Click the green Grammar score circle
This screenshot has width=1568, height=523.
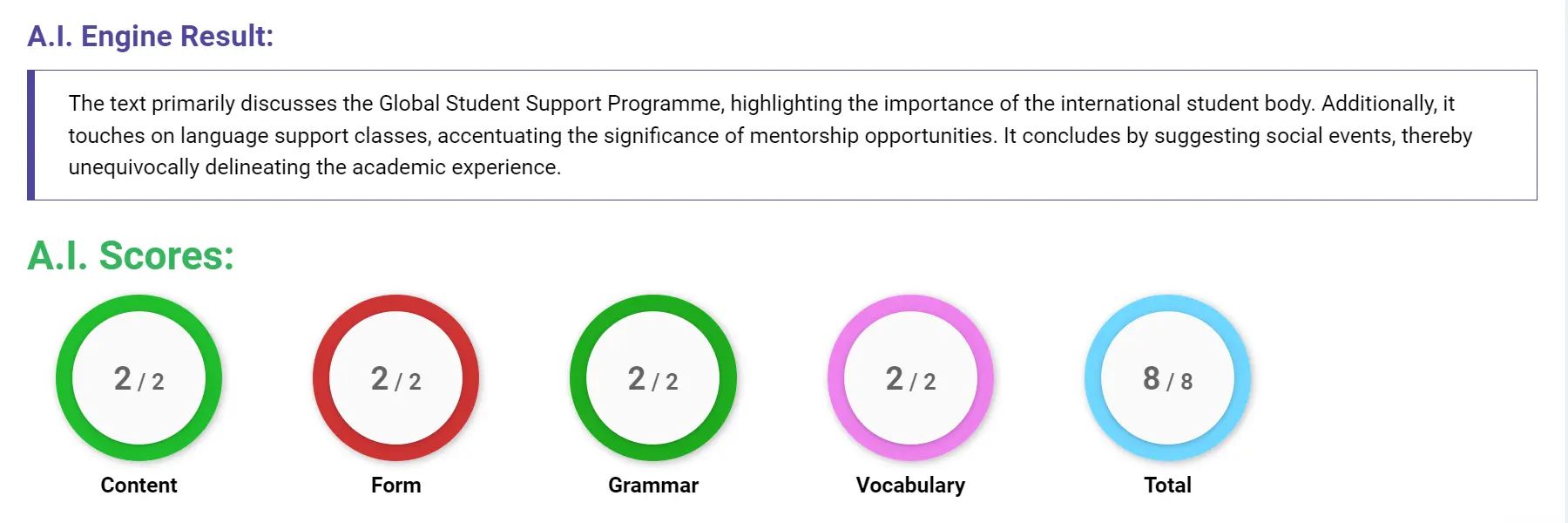pyautogui.click(x=653, y=377)
